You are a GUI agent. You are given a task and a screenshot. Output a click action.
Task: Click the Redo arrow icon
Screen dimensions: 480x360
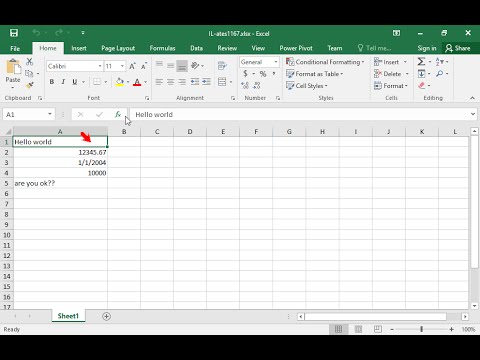coord(59,33)
